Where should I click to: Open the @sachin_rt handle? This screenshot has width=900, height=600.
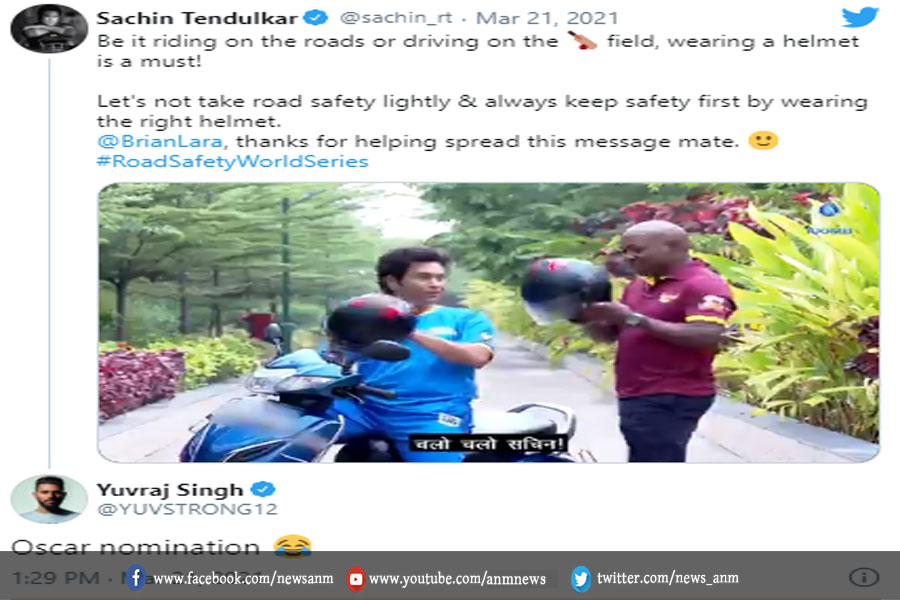(x=396, y=18)
